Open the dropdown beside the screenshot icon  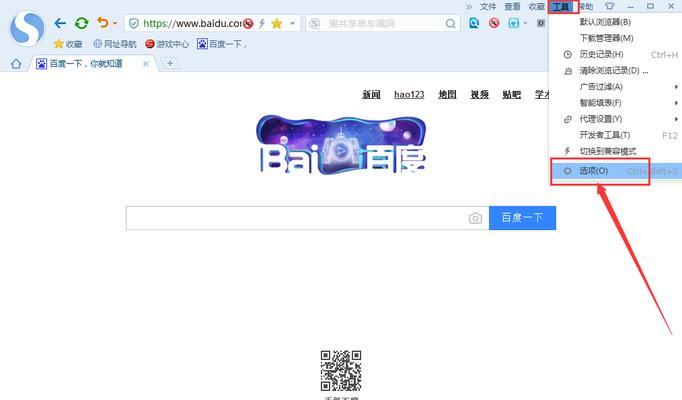525,23
